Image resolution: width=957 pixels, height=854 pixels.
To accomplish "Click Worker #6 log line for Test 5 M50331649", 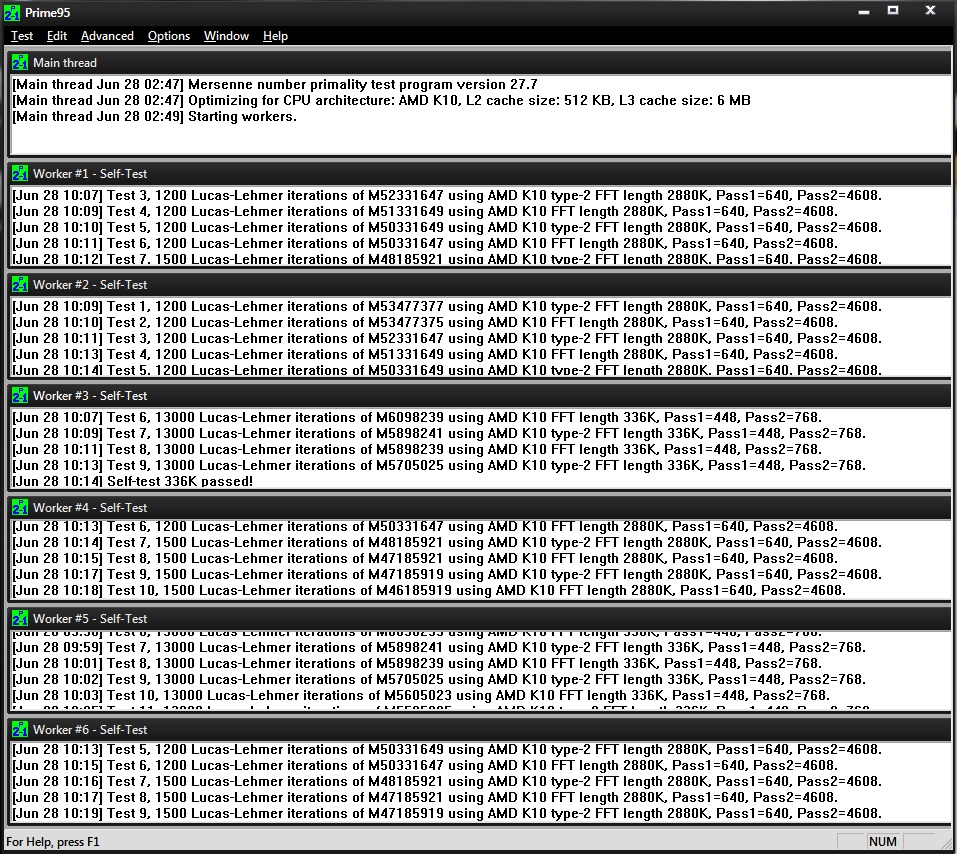I will tap(447, 749).
